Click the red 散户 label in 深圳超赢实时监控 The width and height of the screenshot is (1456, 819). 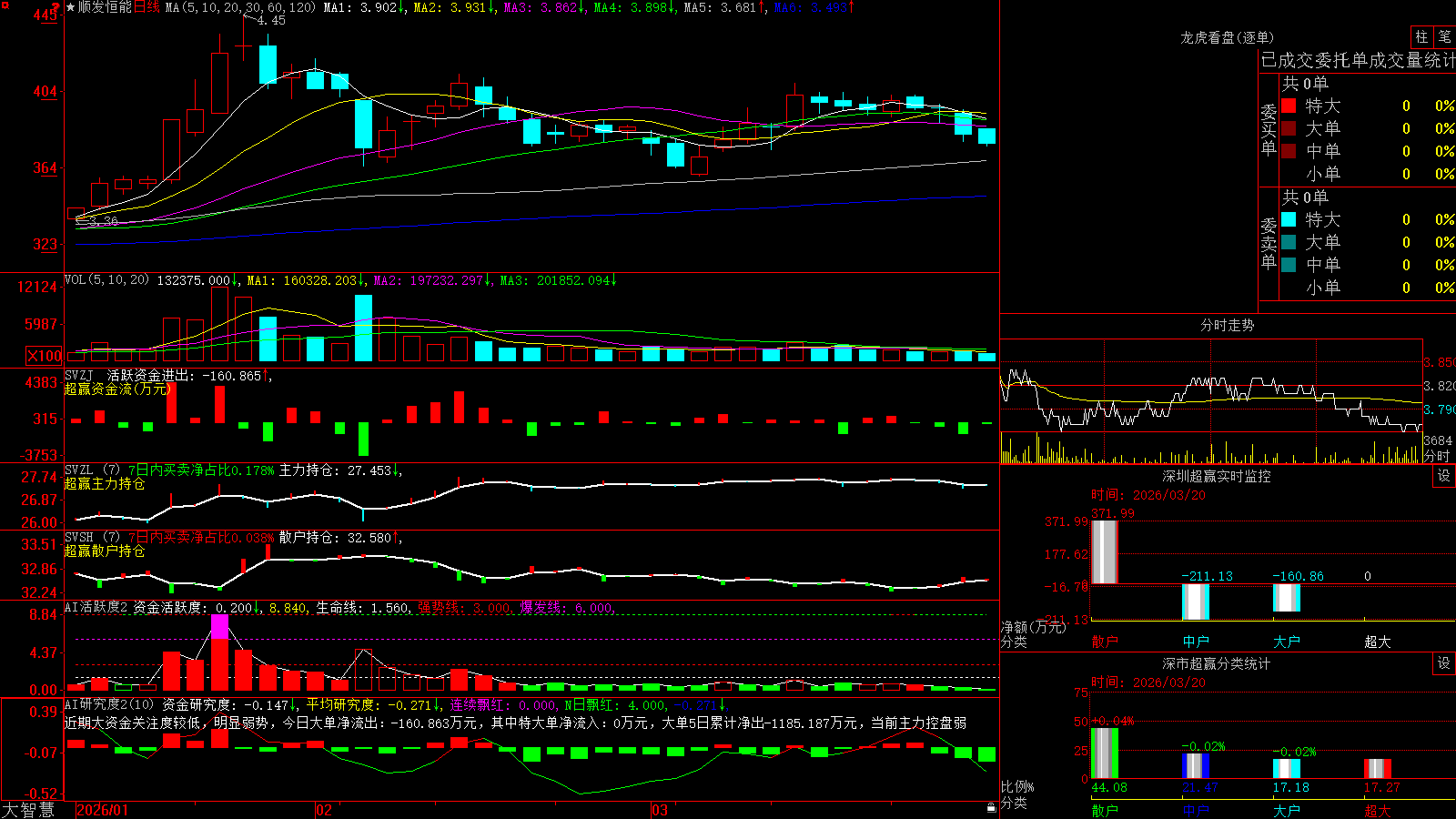coord(1105,642)
